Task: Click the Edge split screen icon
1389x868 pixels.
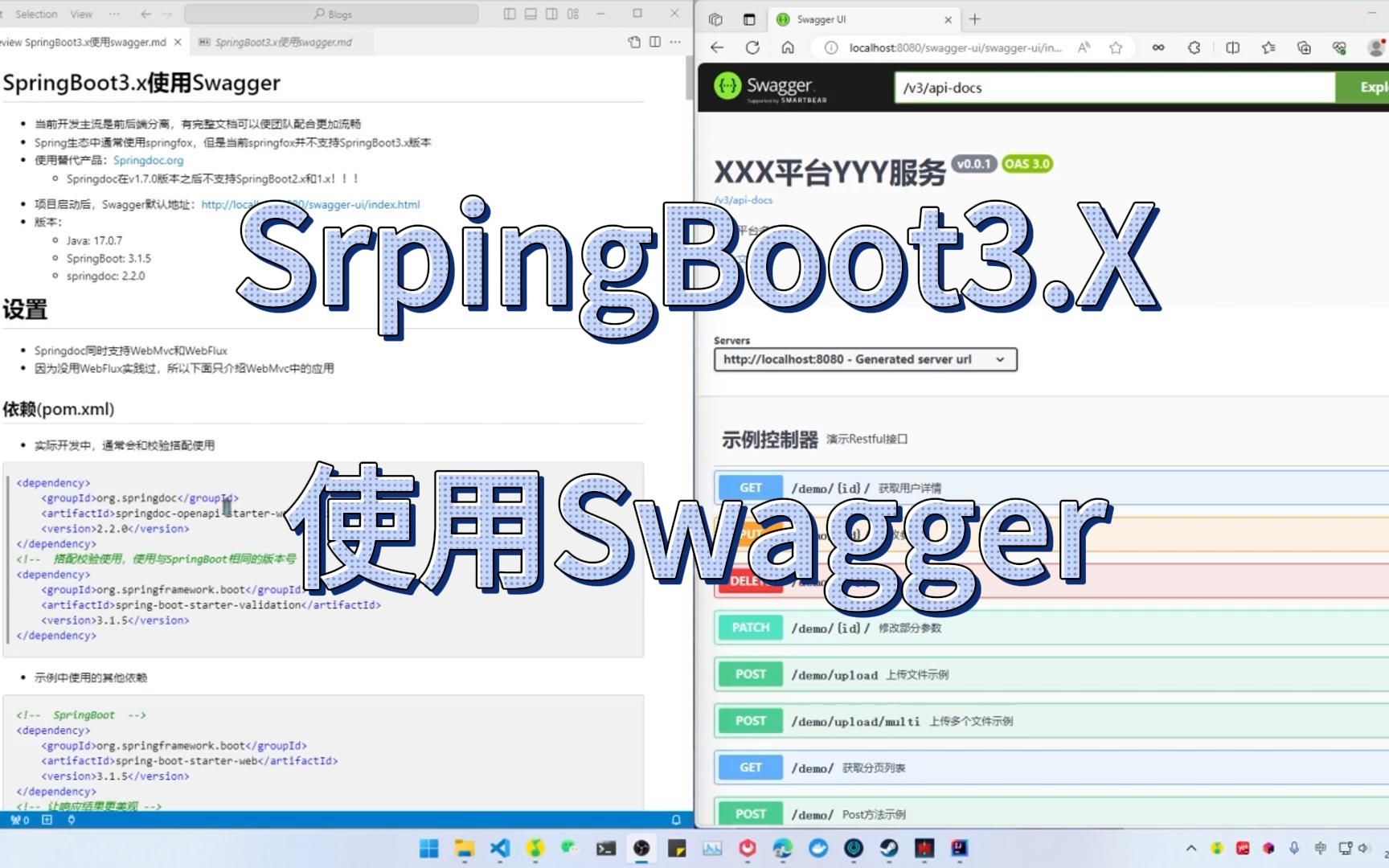Action: tap(1232, 47)
